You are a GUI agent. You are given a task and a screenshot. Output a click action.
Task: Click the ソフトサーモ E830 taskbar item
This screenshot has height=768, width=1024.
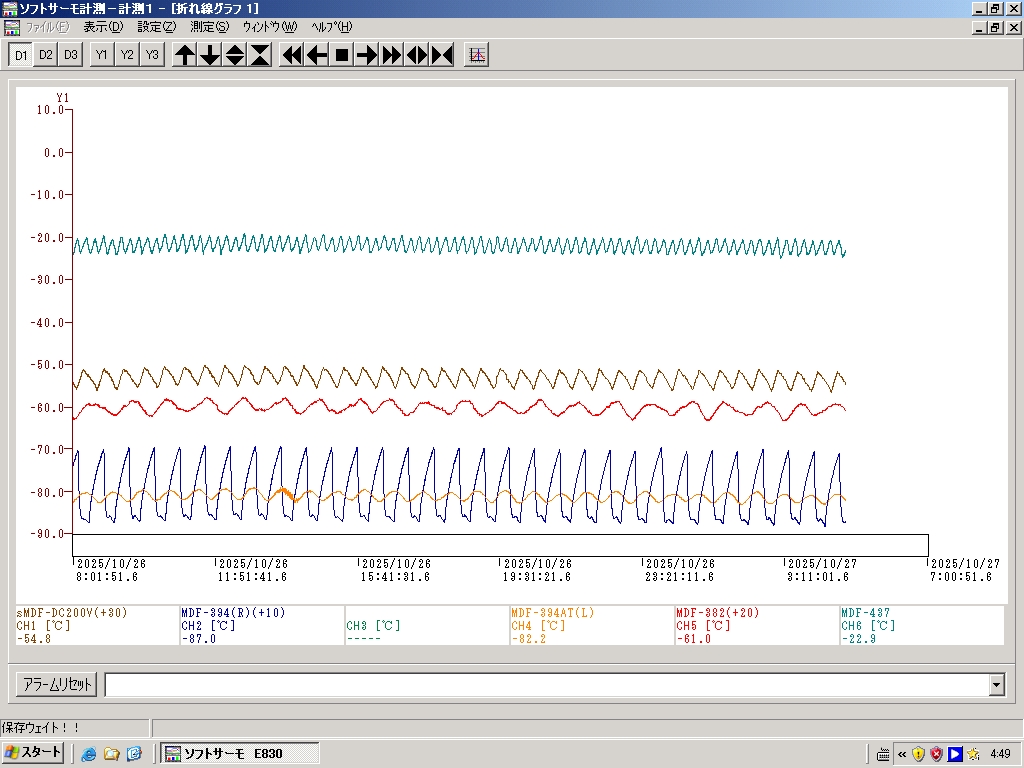pyautogui.click(x=240, y=753)
